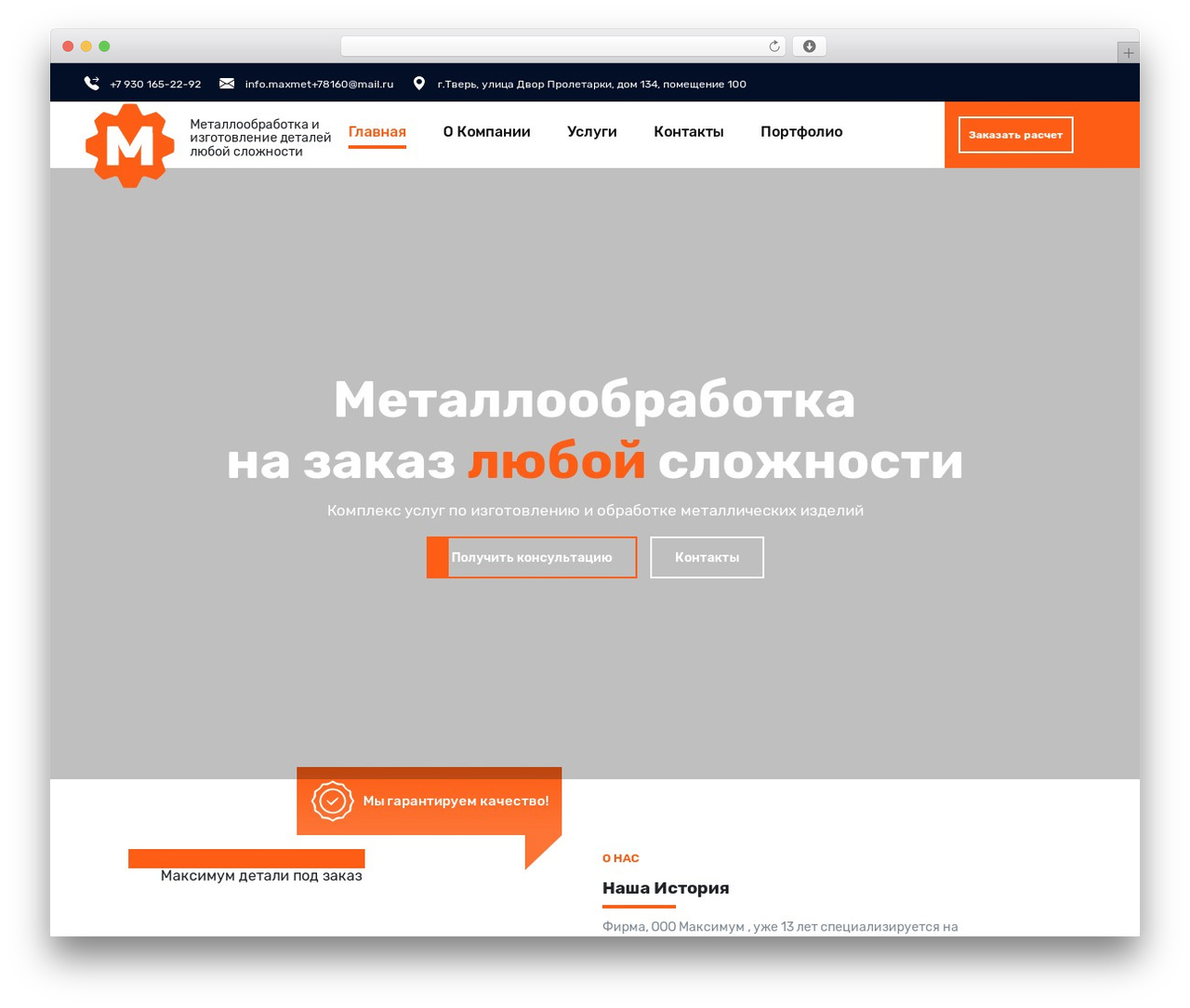Click the map pin location icon
1190x1008 pixels.
click(x=419, y=84)
